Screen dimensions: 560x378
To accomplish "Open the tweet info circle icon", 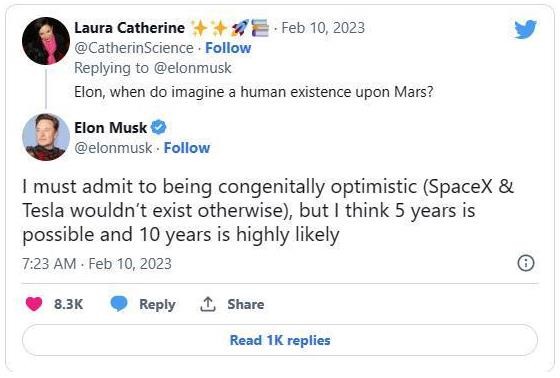I will click(526, 263).
